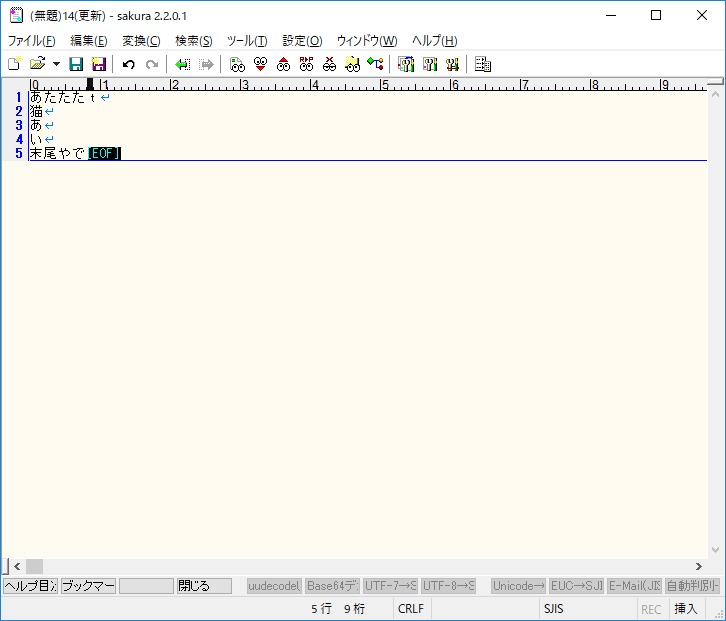726x621 pixels.
Task: Open the ウィンドウ(W) menu
Action: tap(367, 41)
